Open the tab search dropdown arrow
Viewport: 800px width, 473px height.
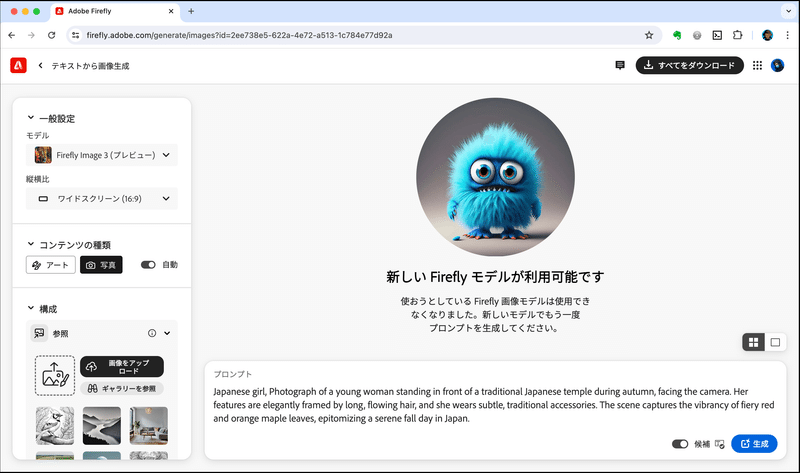coord(788,11)
